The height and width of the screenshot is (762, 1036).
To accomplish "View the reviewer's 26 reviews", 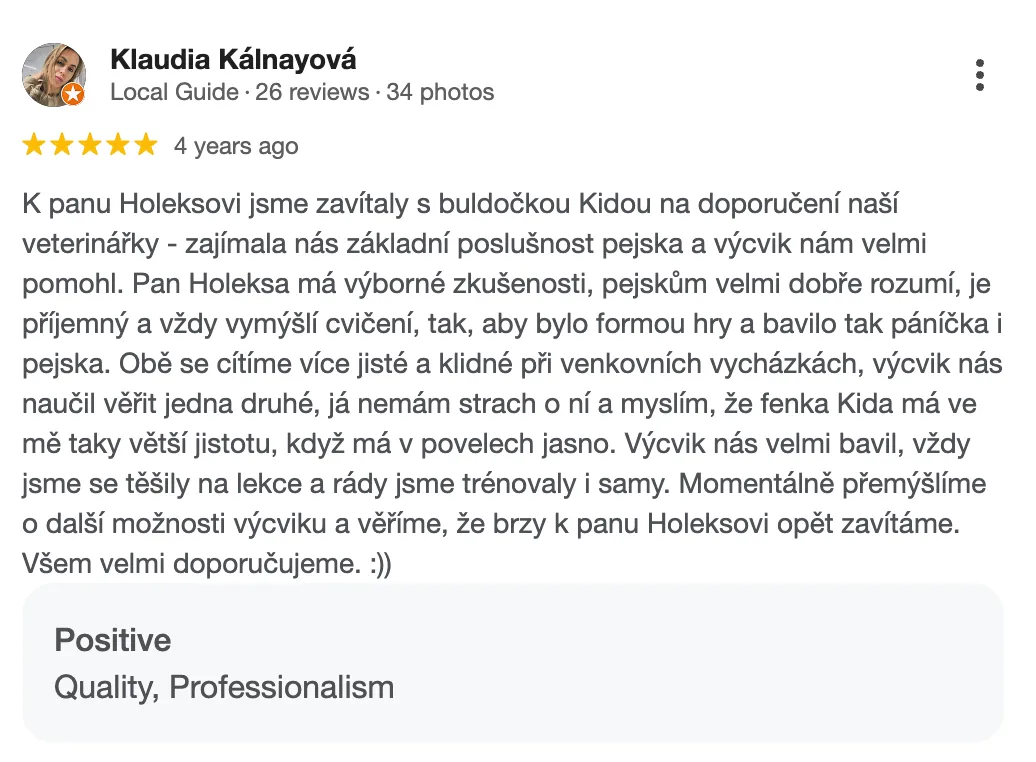I will point(312,92).
